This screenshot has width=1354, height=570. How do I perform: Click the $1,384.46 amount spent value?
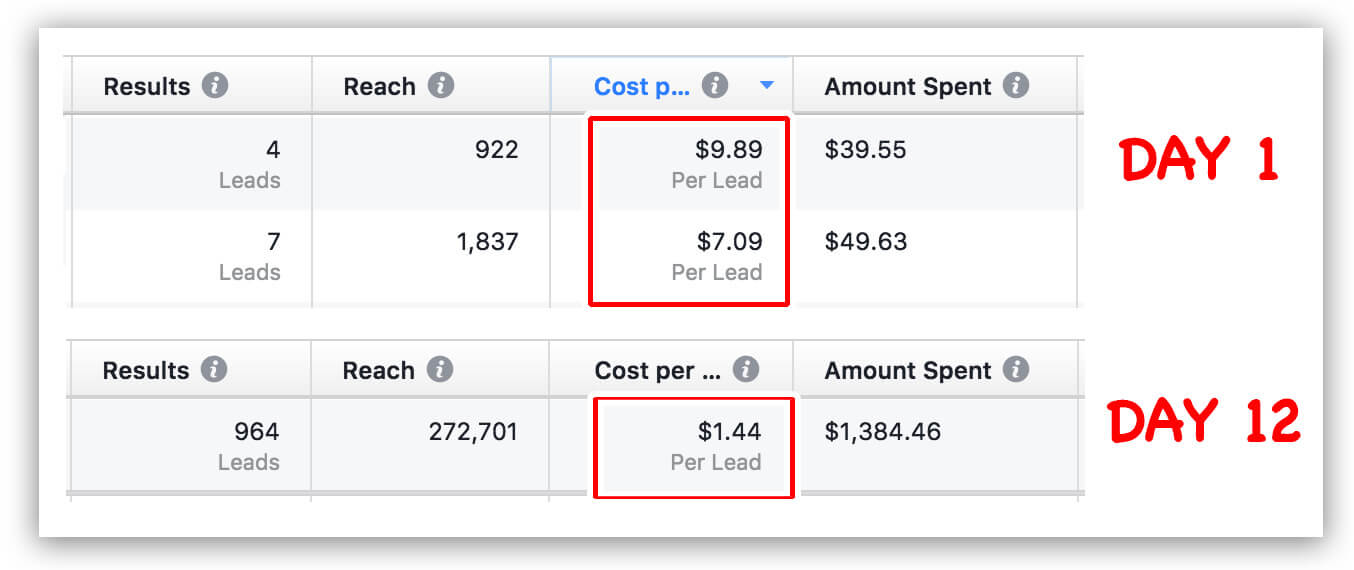(882, 432)
